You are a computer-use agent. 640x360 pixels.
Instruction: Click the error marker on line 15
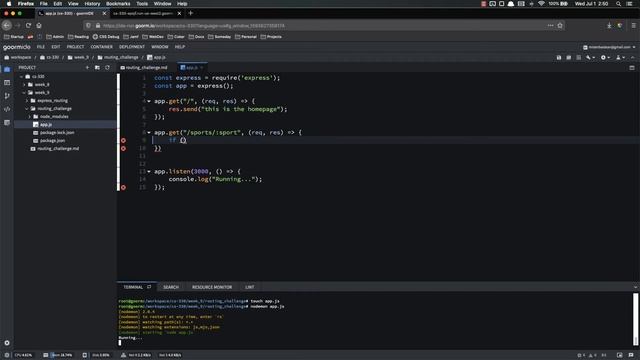pos(123,187)
